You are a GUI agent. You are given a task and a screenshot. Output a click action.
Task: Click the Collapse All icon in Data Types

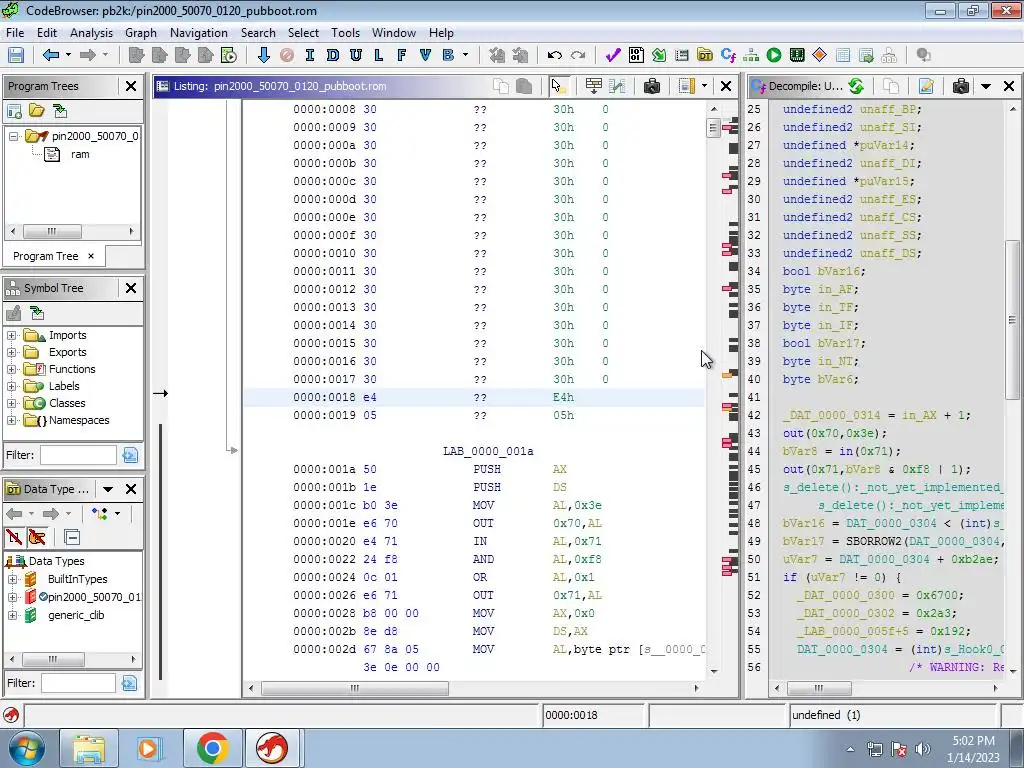click(72, 537)
